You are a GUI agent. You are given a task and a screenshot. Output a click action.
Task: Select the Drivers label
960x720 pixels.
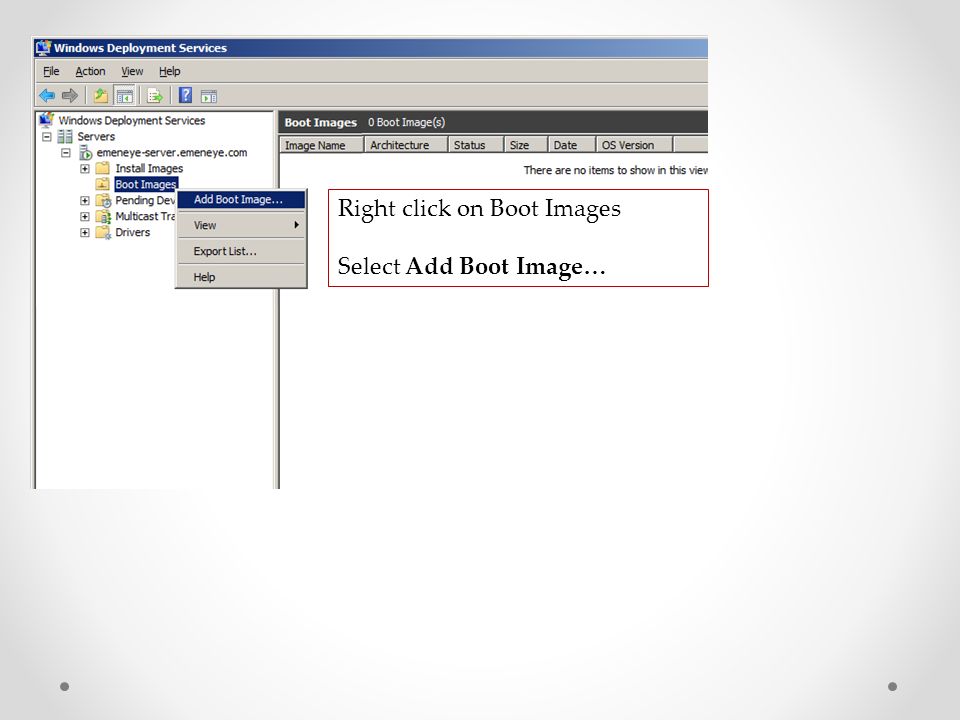[133, 232]
